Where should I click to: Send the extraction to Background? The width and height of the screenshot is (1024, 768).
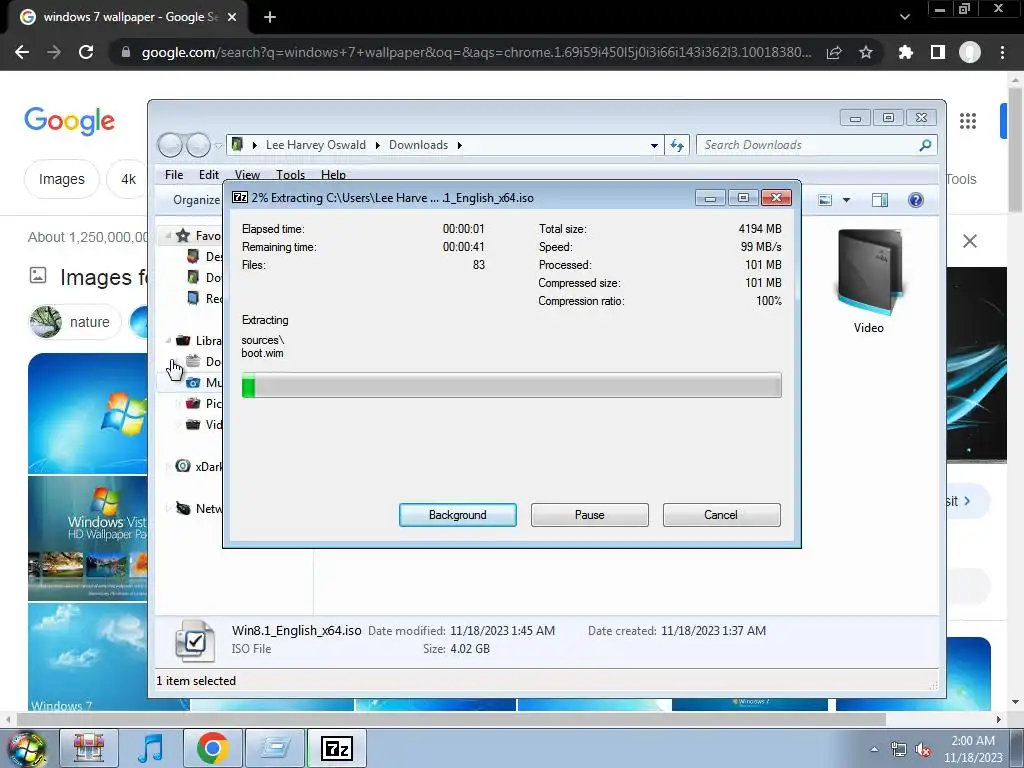pyautogui.click(x=457, y=515)
